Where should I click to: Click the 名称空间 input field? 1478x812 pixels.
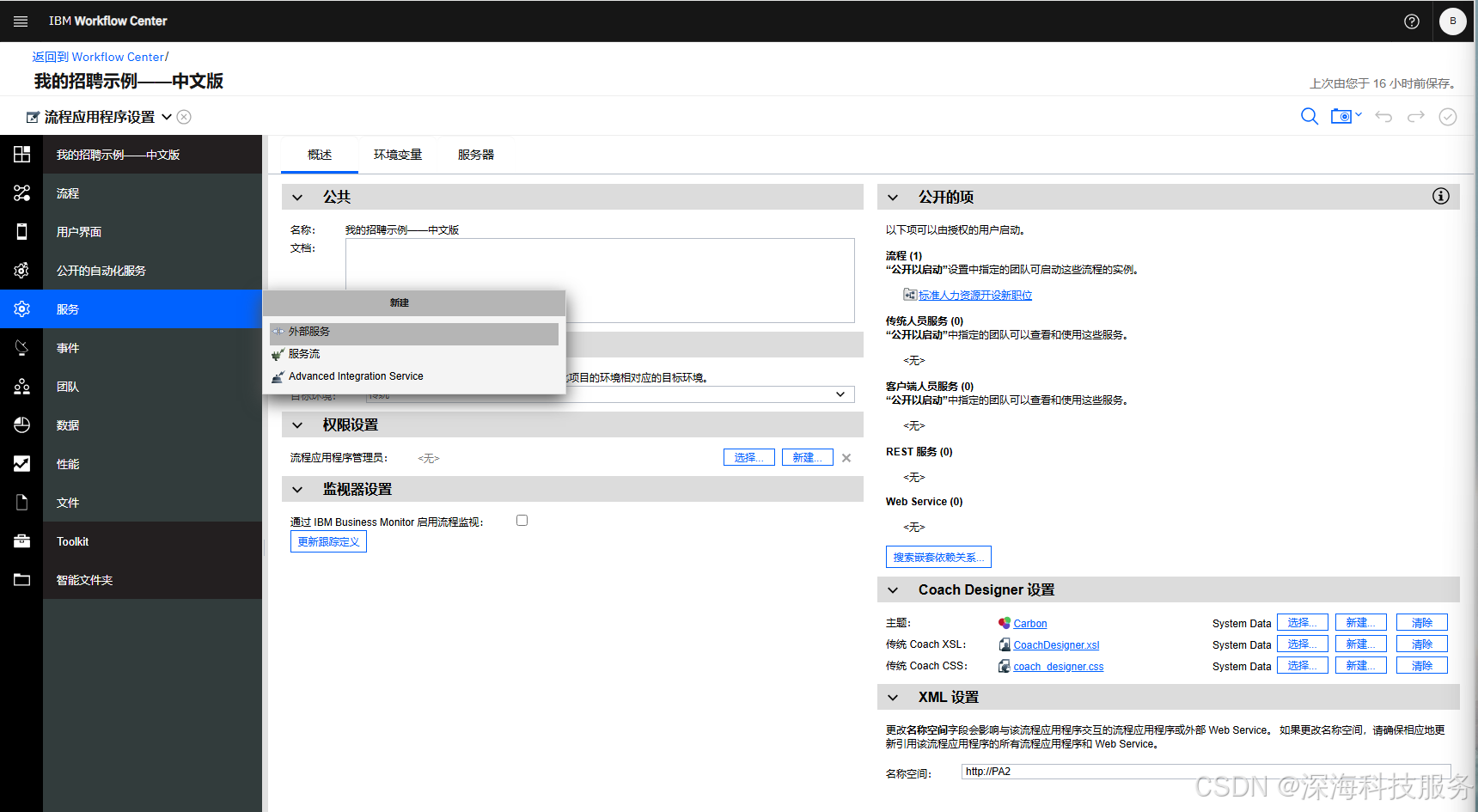1206,772
